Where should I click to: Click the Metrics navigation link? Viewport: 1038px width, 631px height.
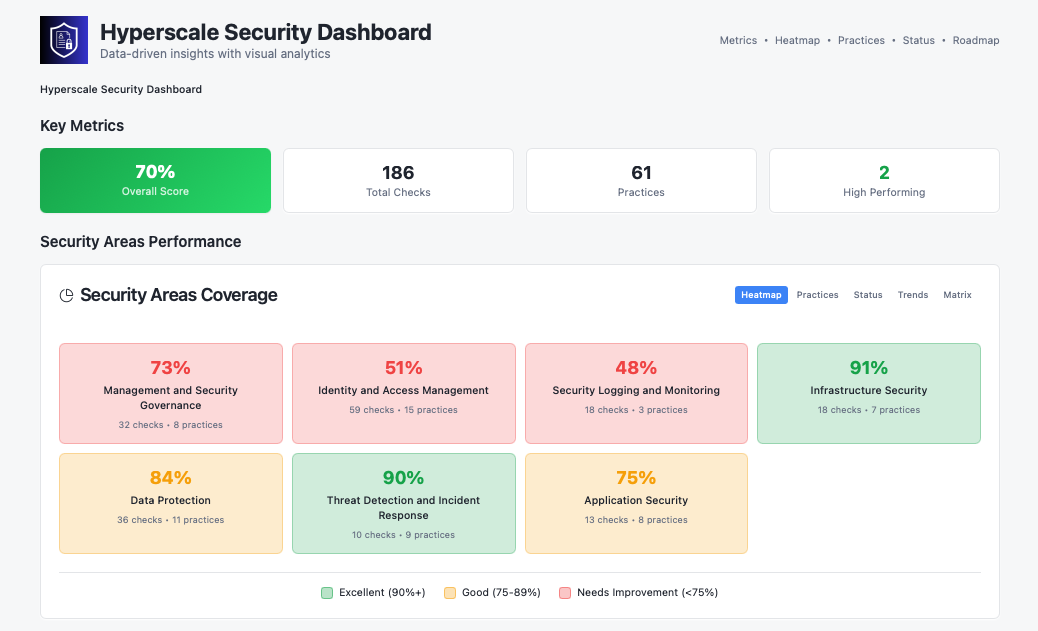point(738,40)
